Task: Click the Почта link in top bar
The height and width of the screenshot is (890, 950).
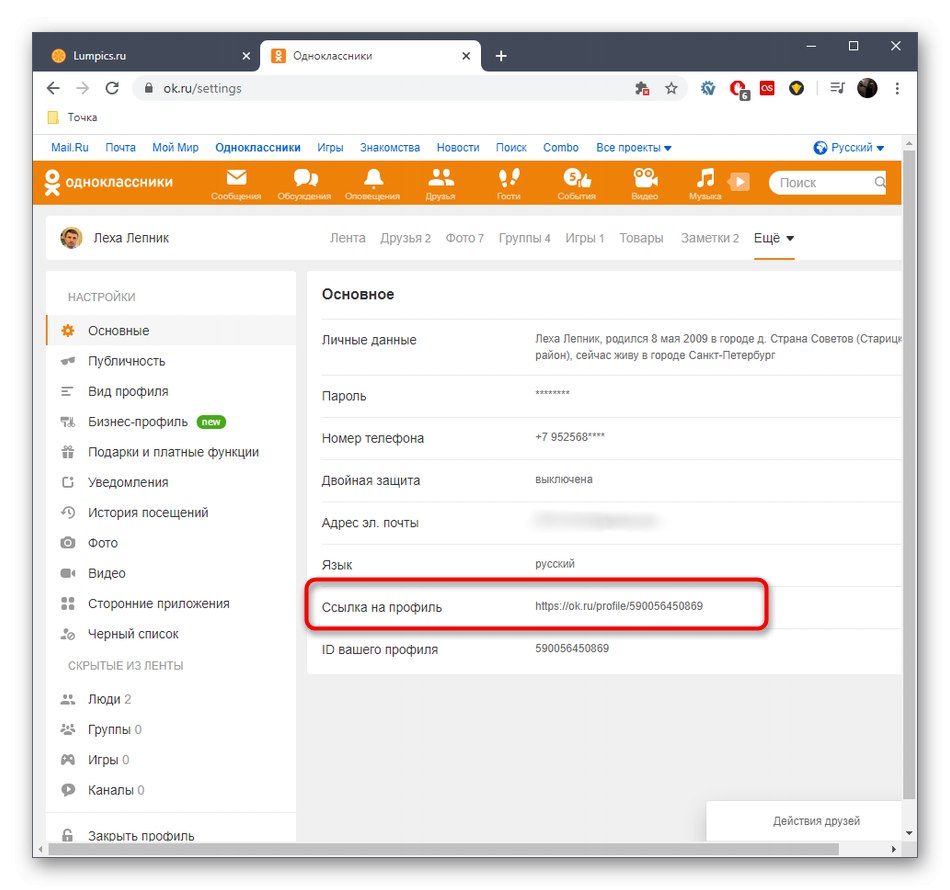Action: tap(121, 147)
